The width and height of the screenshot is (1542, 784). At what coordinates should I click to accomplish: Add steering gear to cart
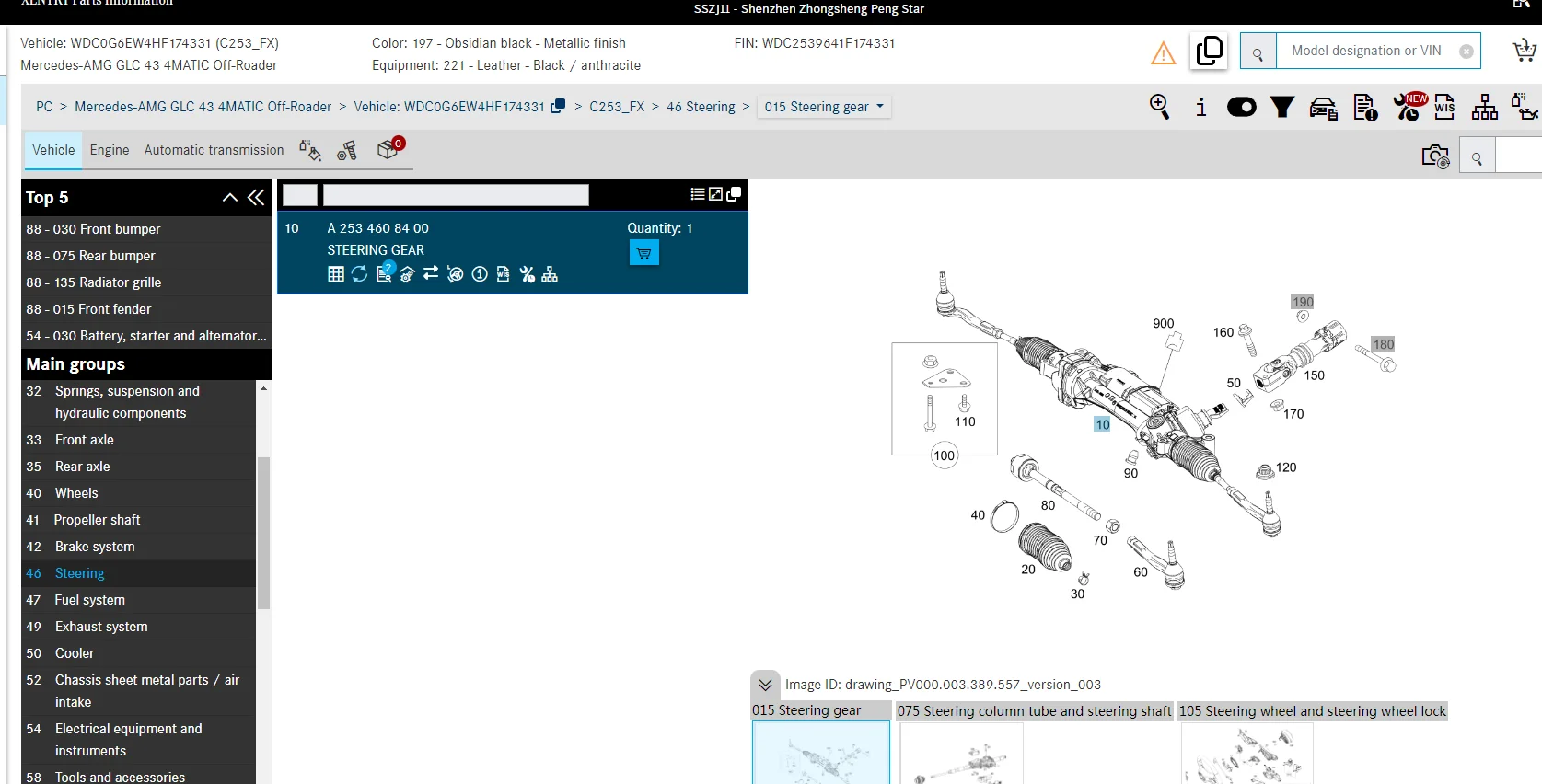pos(643,253)
